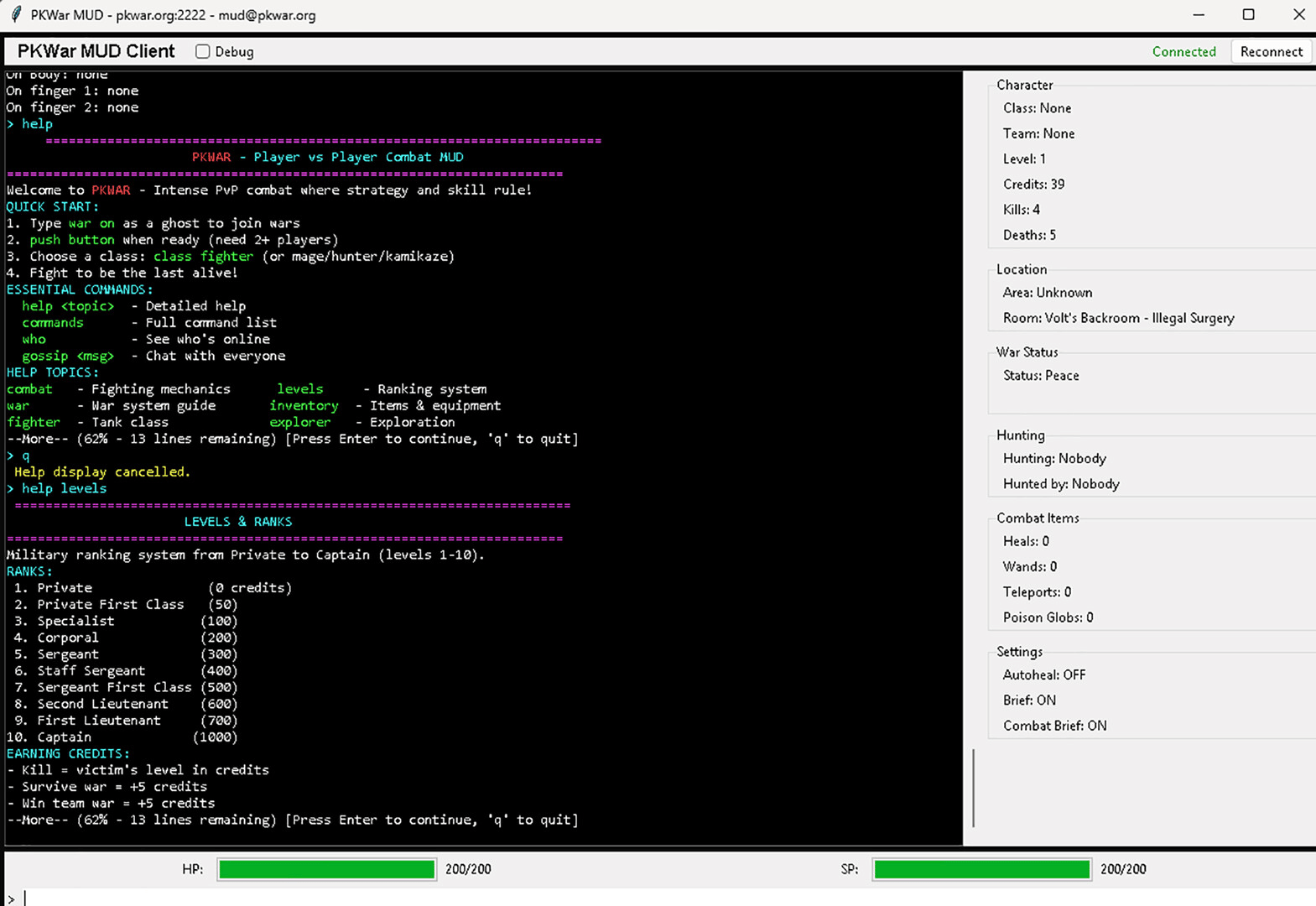Click the green 'inventory' help topic
Screen dimensions: 1316x906
pyautogui.click(x=304, y=406)
